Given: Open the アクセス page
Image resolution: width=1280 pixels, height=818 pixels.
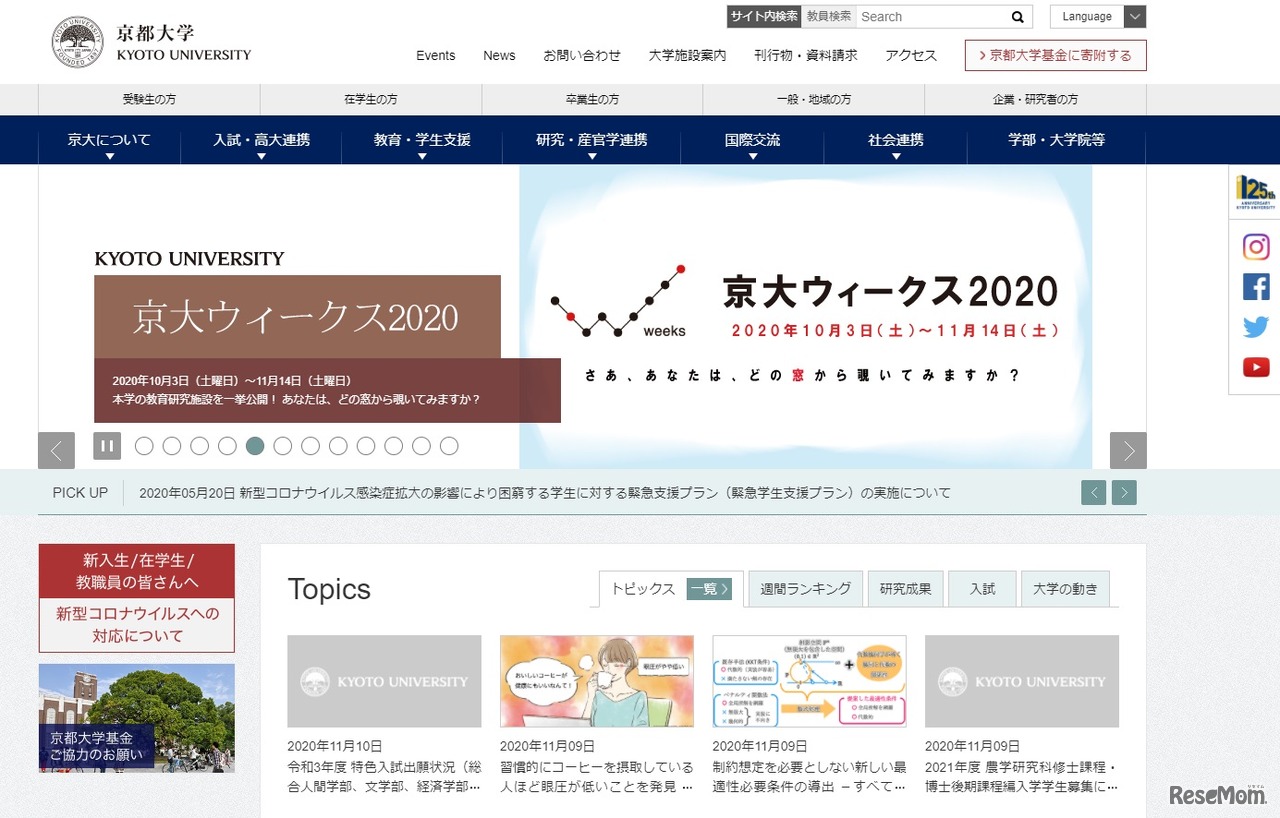Looking at the screenshot, I should pyautogui.click(x=911, y=56).
